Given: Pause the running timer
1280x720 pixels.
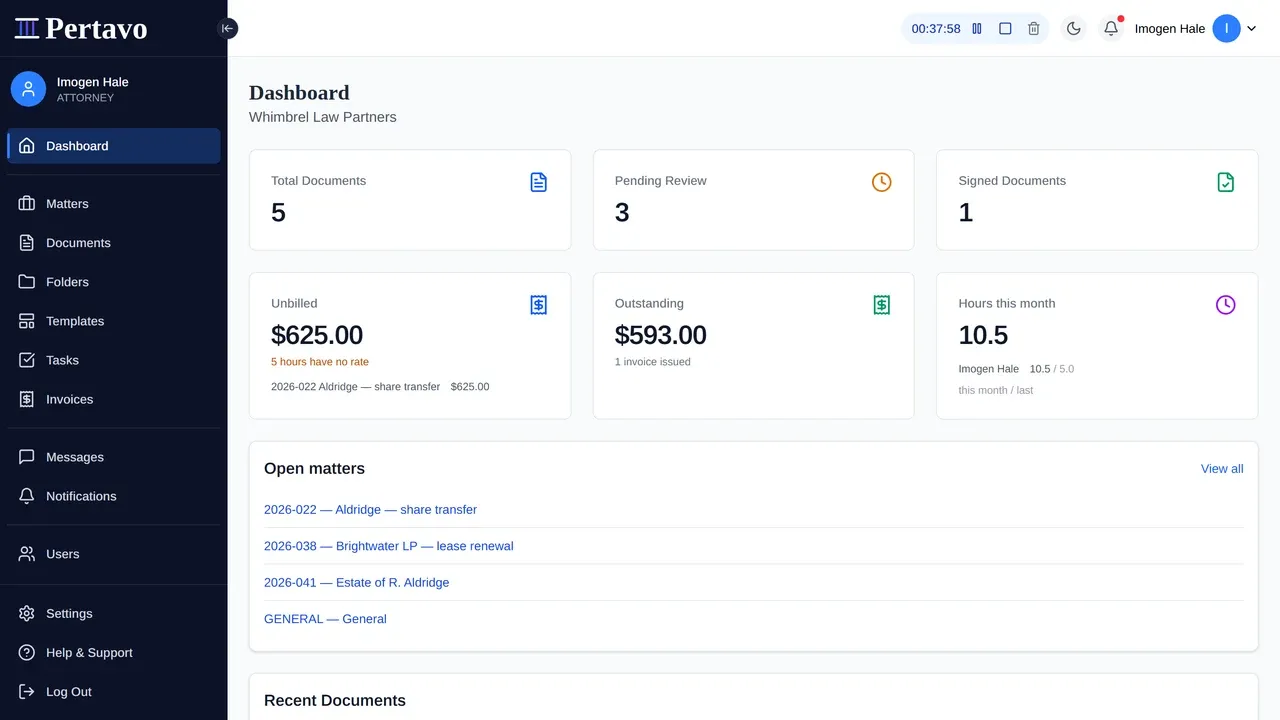Looking at the screenshot, I should [977, 29].
